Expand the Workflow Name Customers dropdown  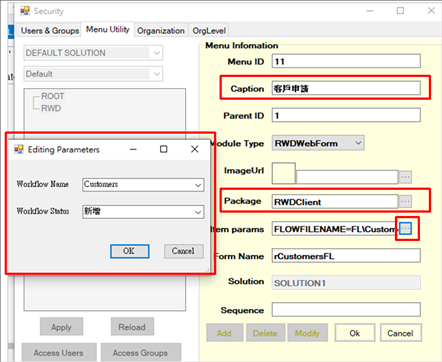click(x=143, y=185)
